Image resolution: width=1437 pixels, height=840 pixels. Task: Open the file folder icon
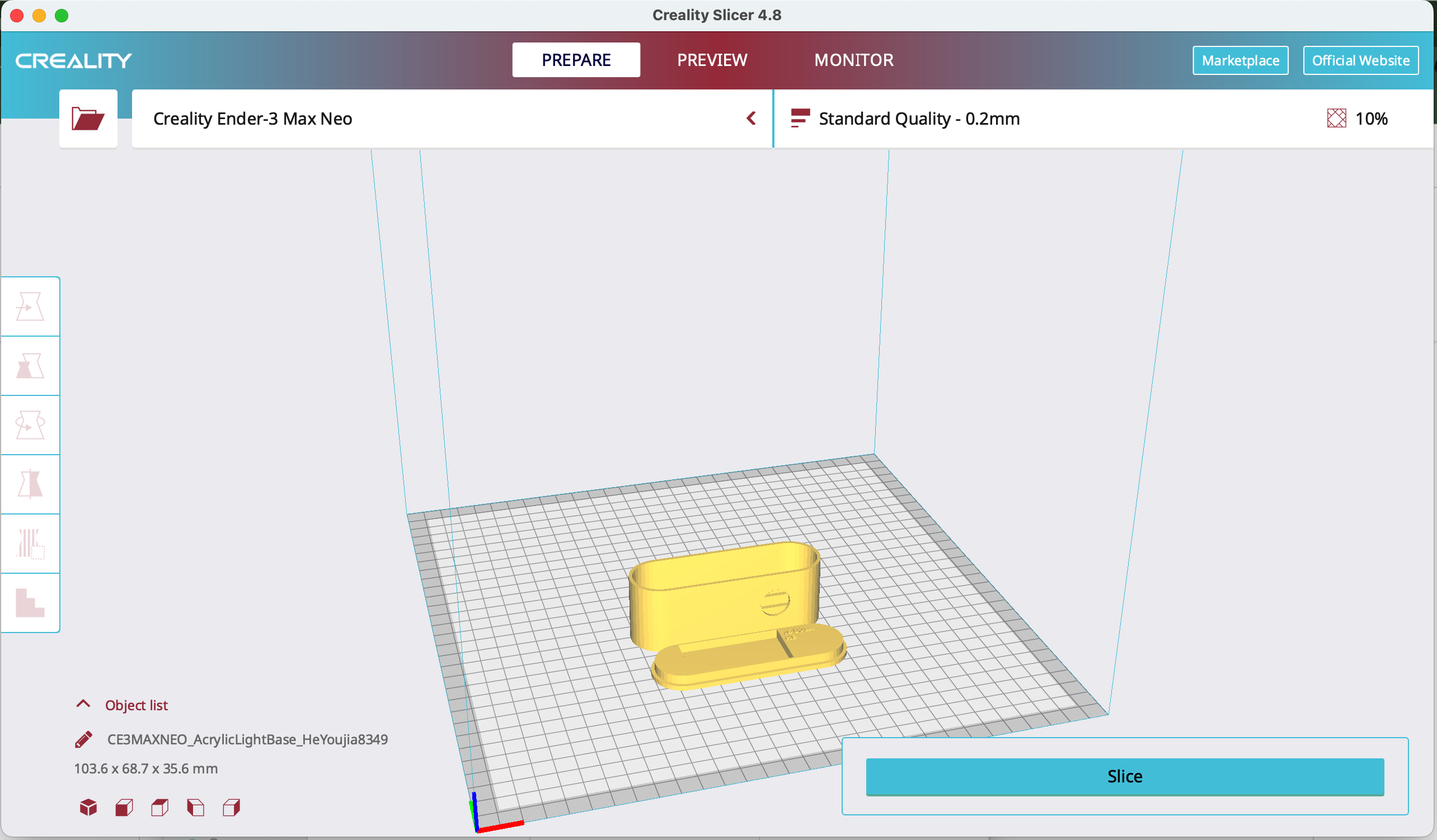(x=88, y=119)
